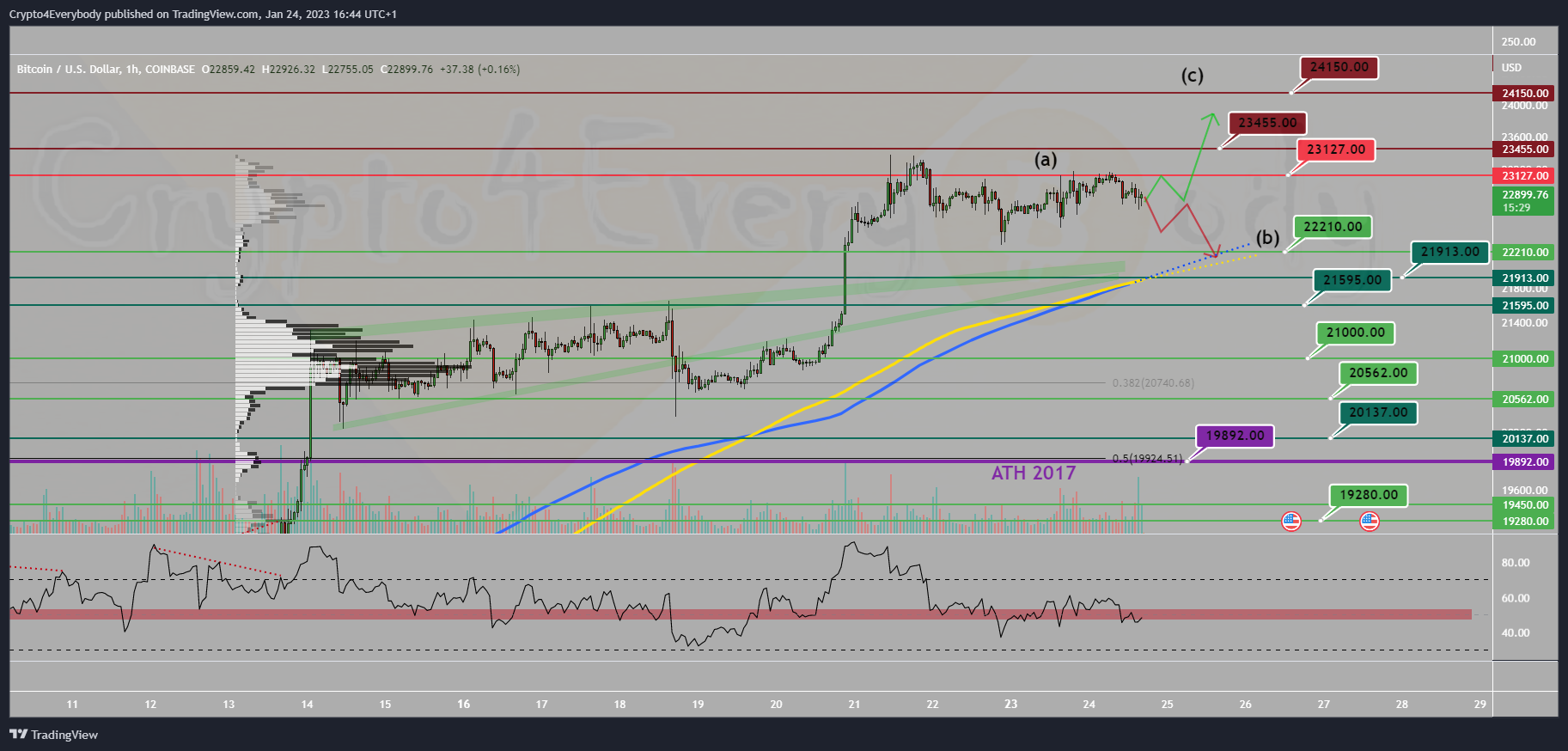Click the +37.38 (+0.16%) change value

(x=479, y=70)
